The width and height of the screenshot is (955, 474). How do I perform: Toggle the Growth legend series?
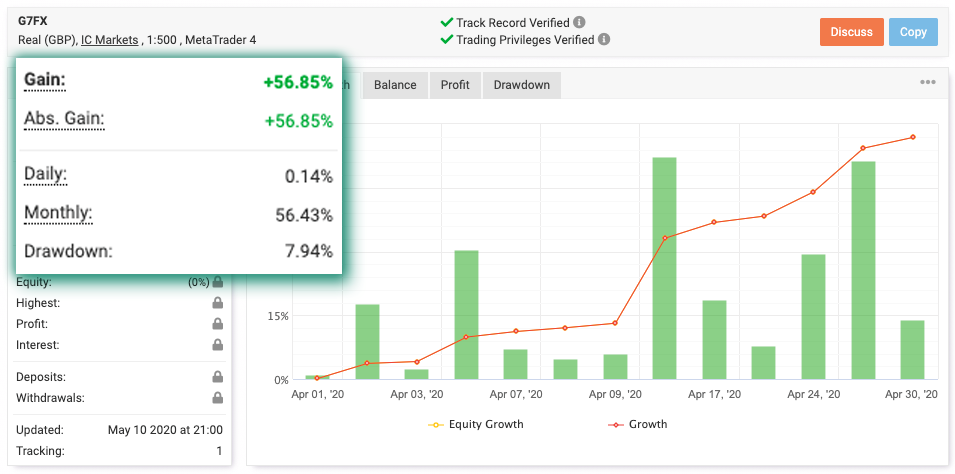637,424
